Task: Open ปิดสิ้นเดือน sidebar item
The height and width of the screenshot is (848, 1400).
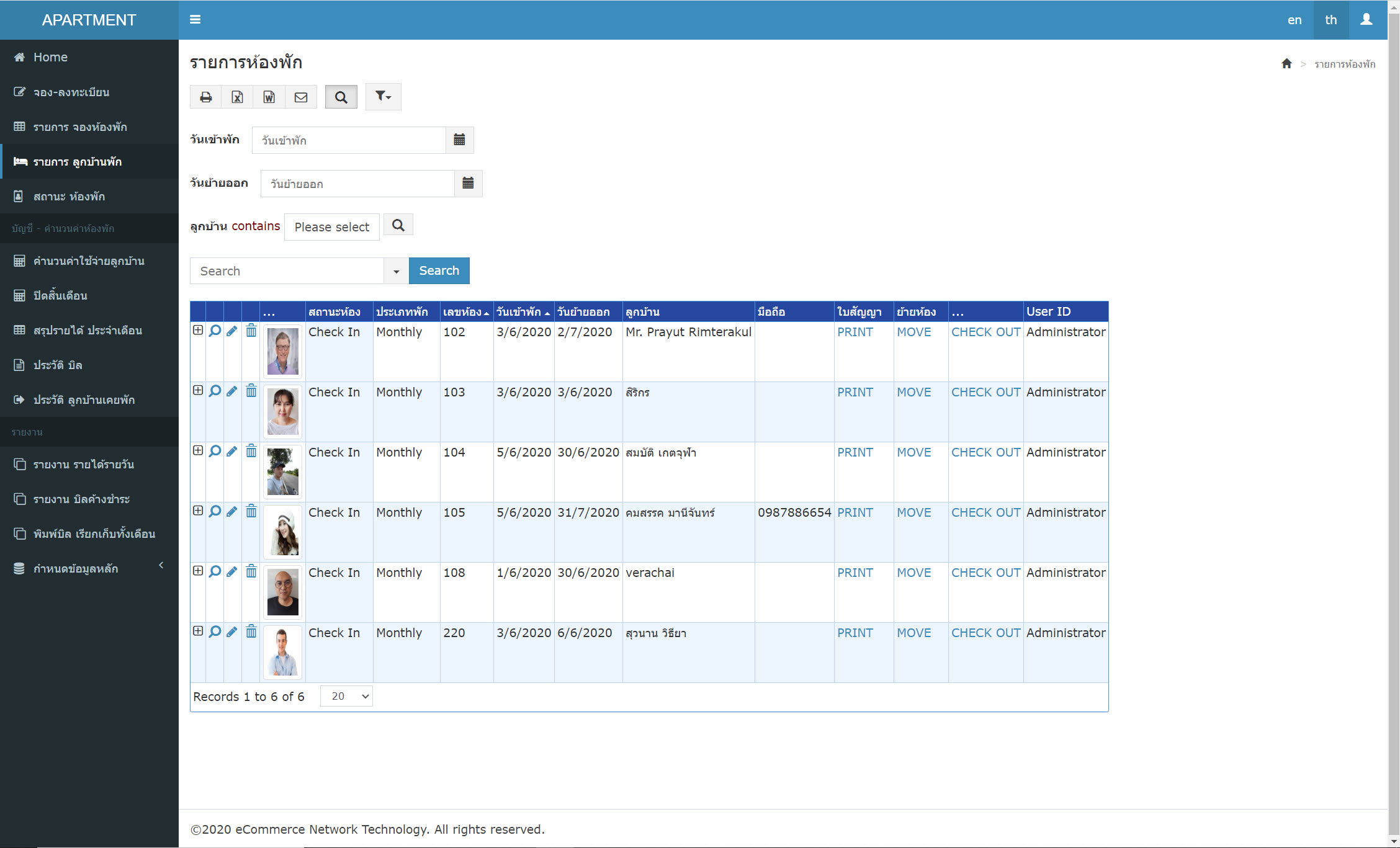Action: pyautogui.click(x=89, y=295)
